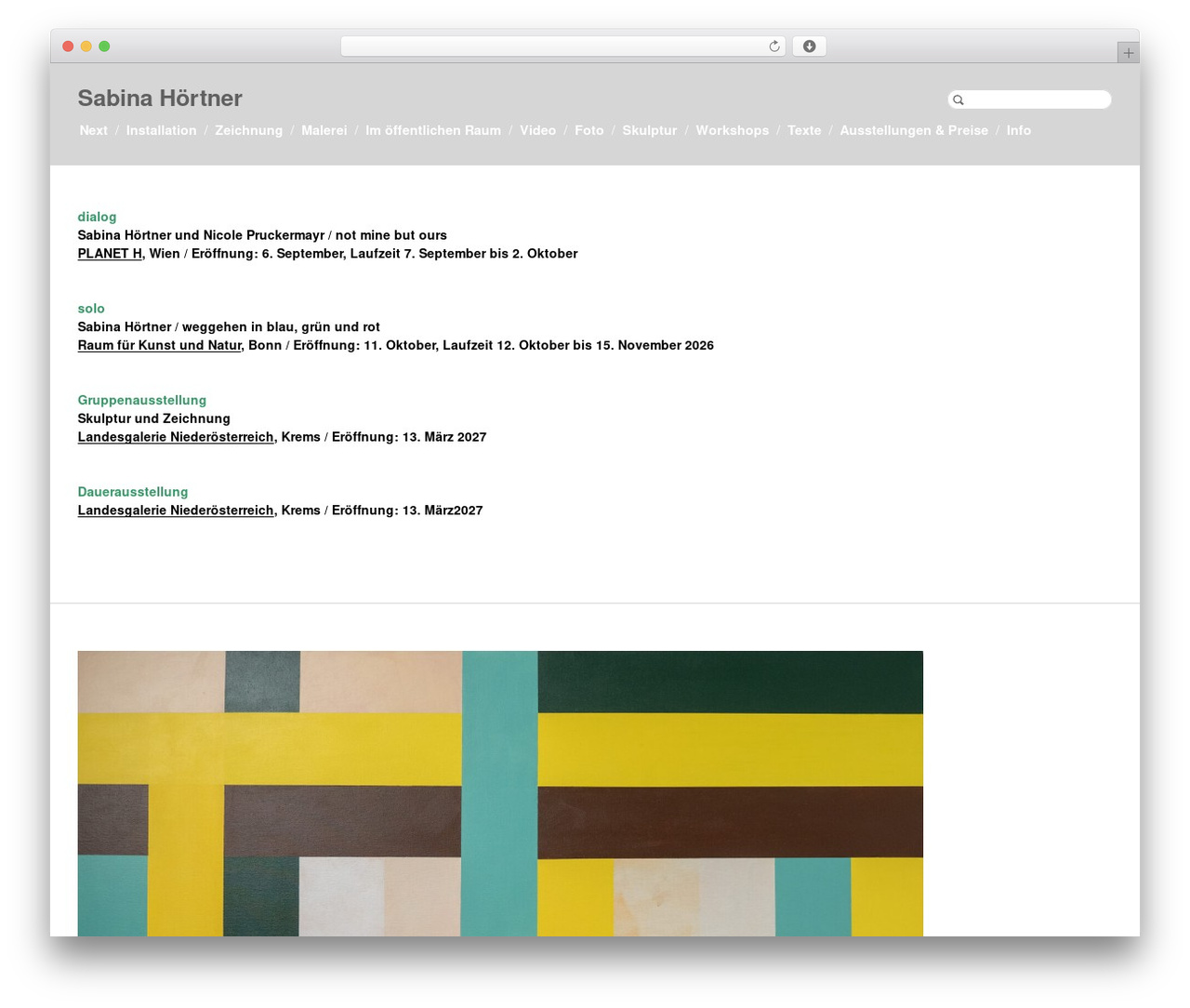This screenshot has height=1008, width=1190.
Task: Open the Sabina Hörtner site title
Action: [160, 98]
